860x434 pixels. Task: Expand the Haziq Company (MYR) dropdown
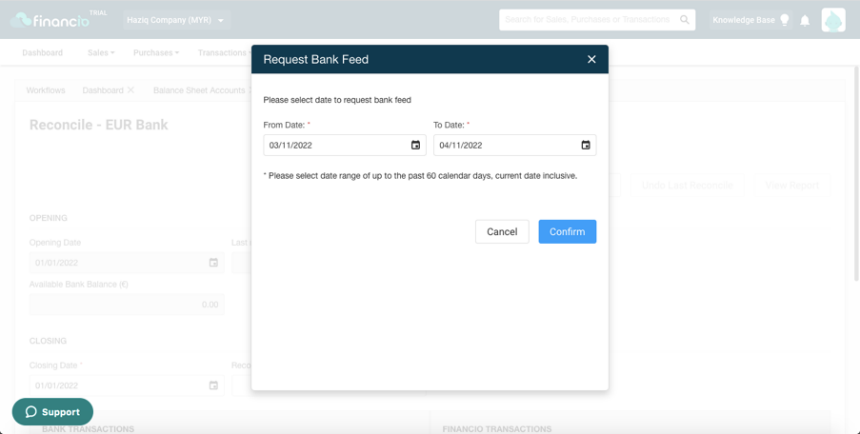[177, 20]
